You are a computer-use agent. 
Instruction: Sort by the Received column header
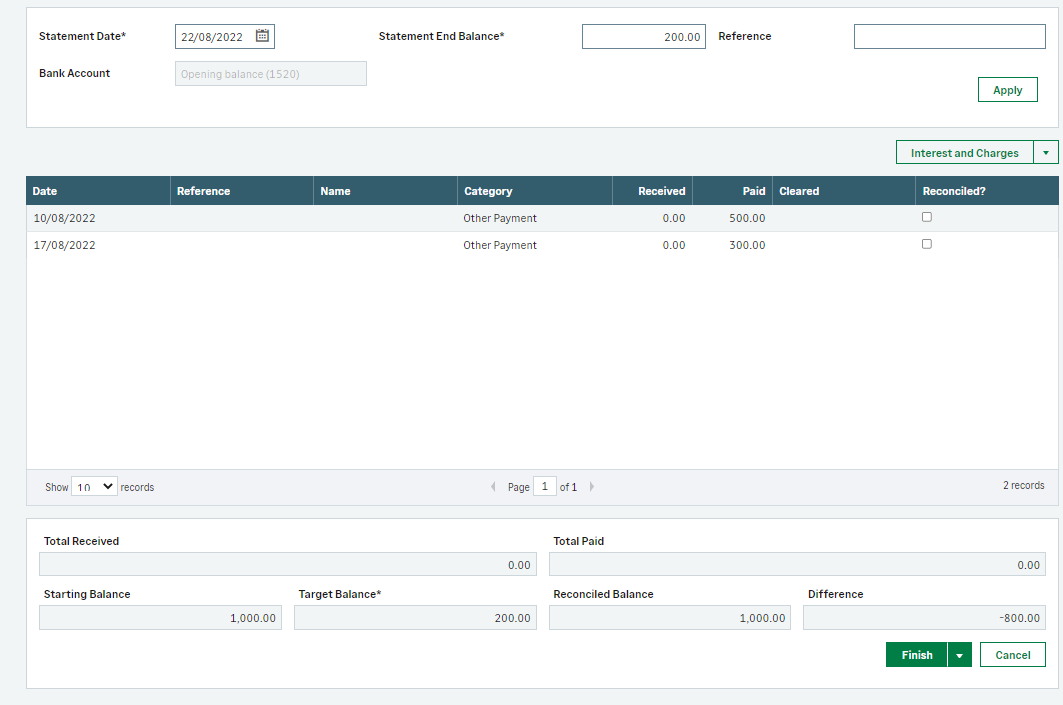661,191
